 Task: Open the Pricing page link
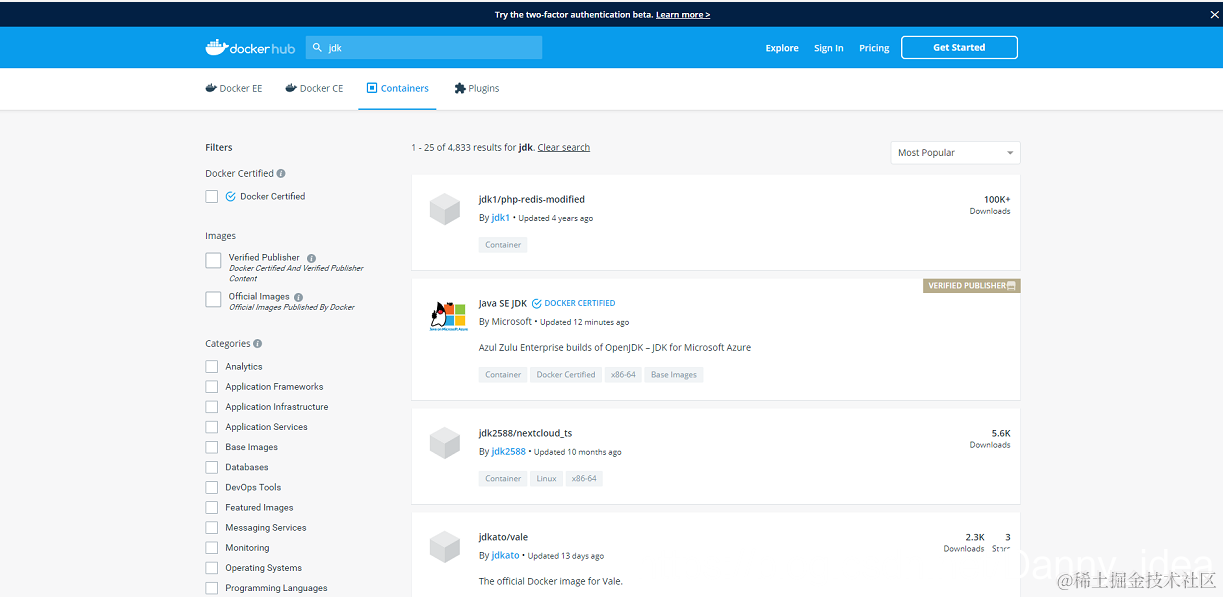pos(874,48)
